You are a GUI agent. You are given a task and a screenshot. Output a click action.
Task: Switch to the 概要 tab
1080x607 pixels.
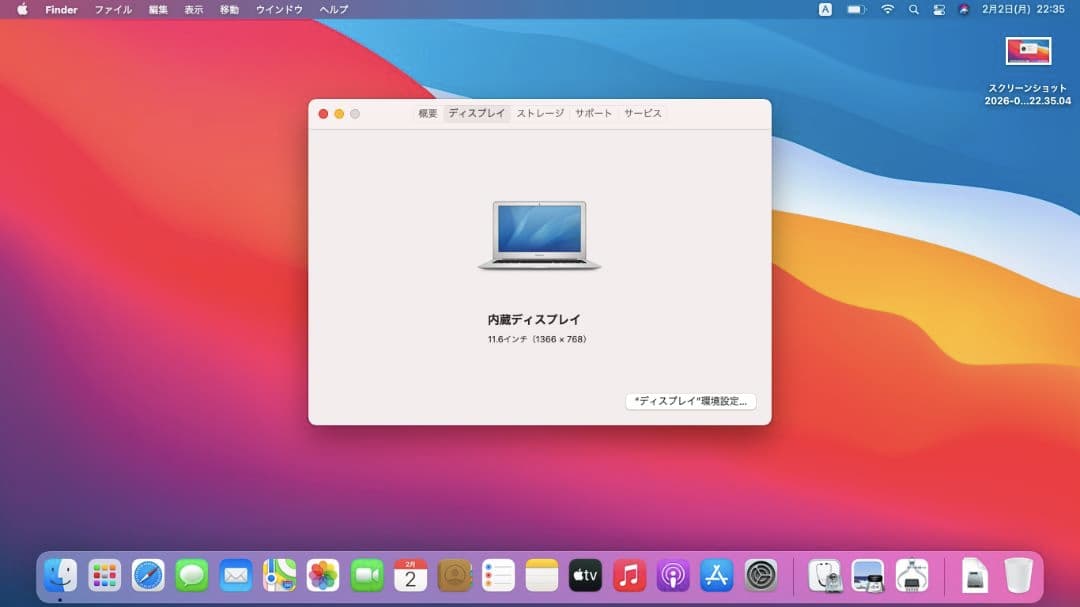coord(427,113)
